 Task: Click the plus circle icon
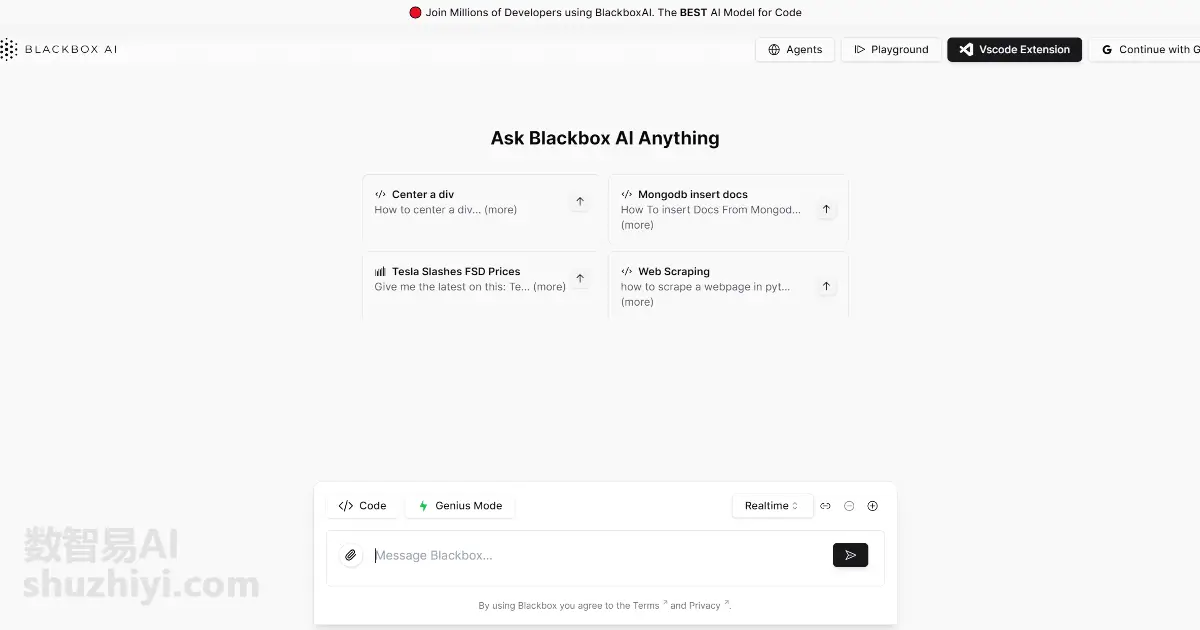872,506
